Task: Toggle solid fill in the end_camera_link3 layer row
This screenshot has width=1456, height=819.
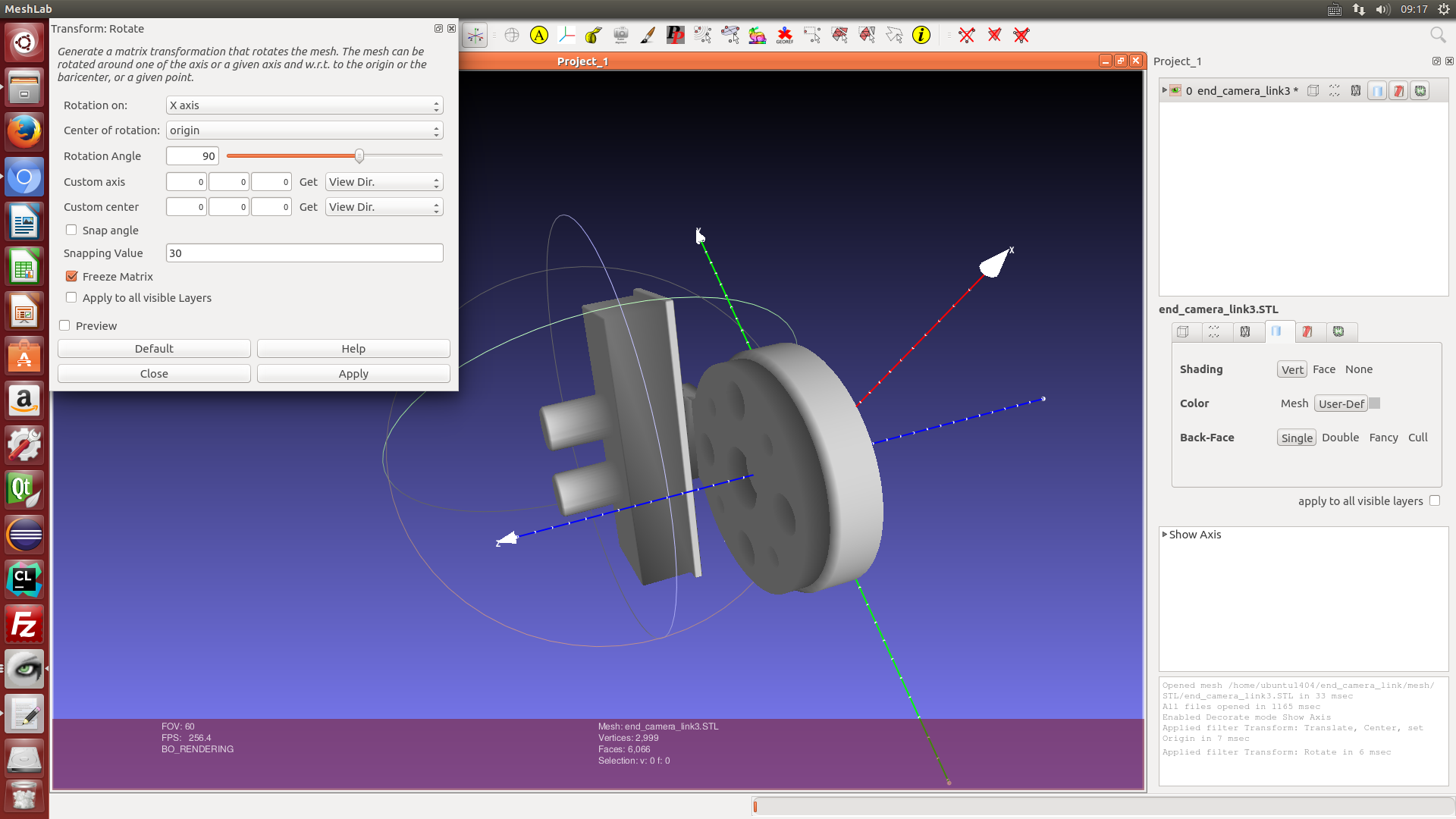Action: click(1377, 91)
